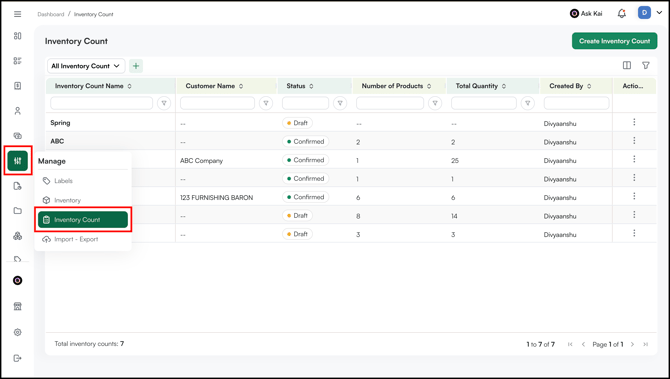670x379 pixels.
Task: Open Status filter options
Action: point(340,103)
